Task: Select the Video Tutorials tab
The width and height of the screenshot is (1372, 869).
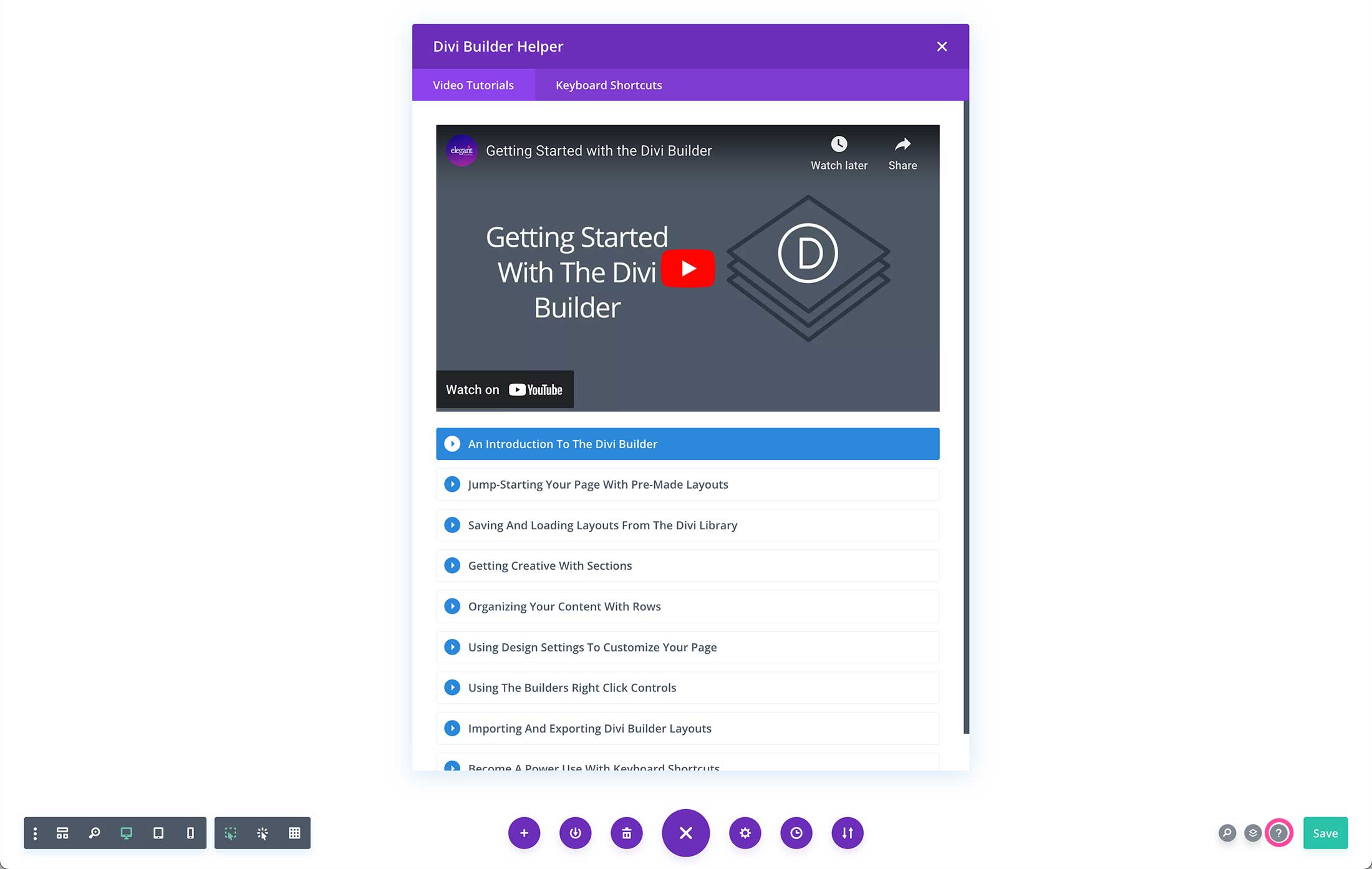Action: [x=473, y=85]
